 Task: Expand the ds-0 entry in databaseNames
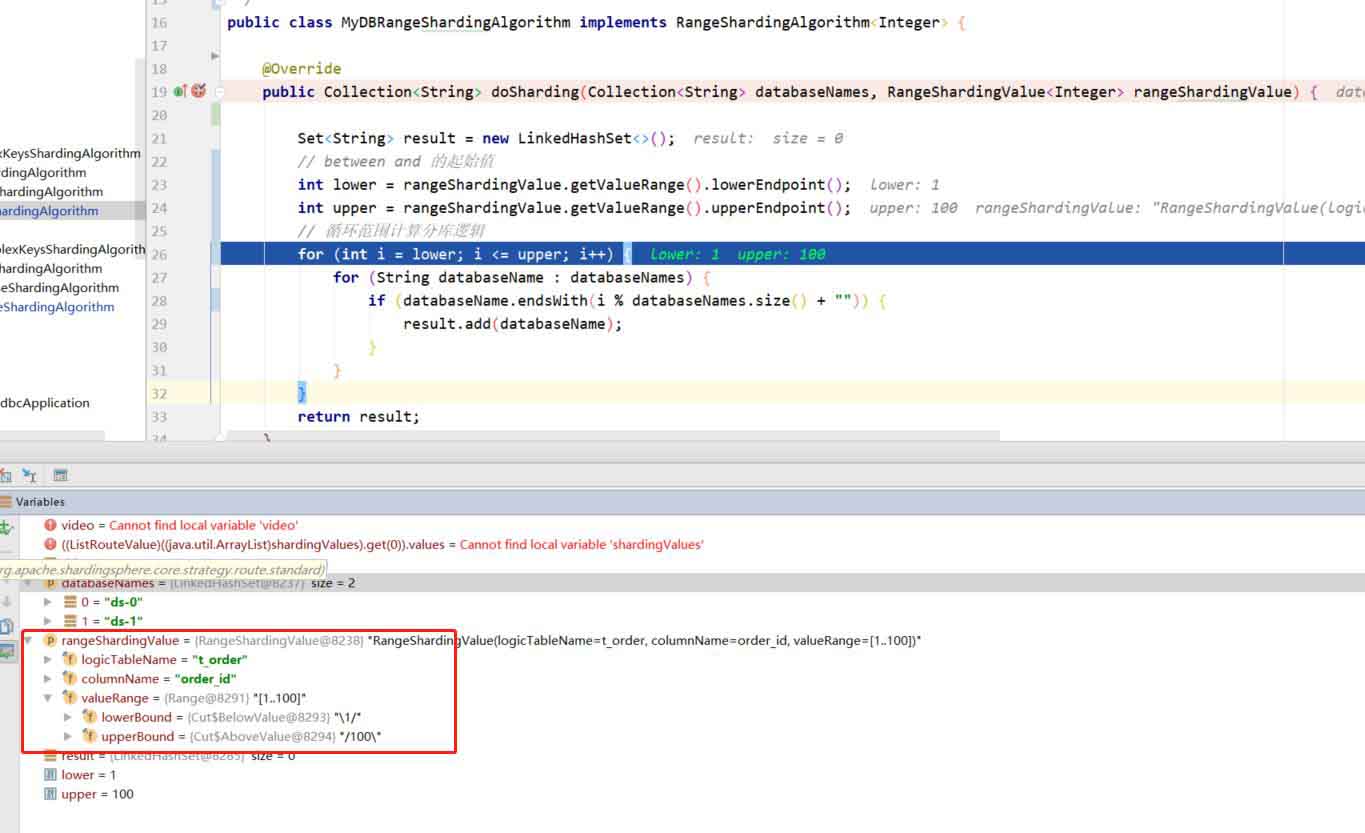[x=48, y=602]
